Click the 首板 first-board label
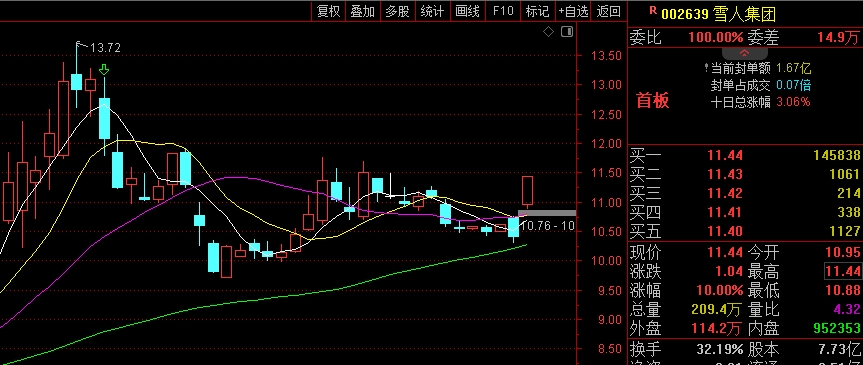863x365 pixels. [x=653, y=101]
